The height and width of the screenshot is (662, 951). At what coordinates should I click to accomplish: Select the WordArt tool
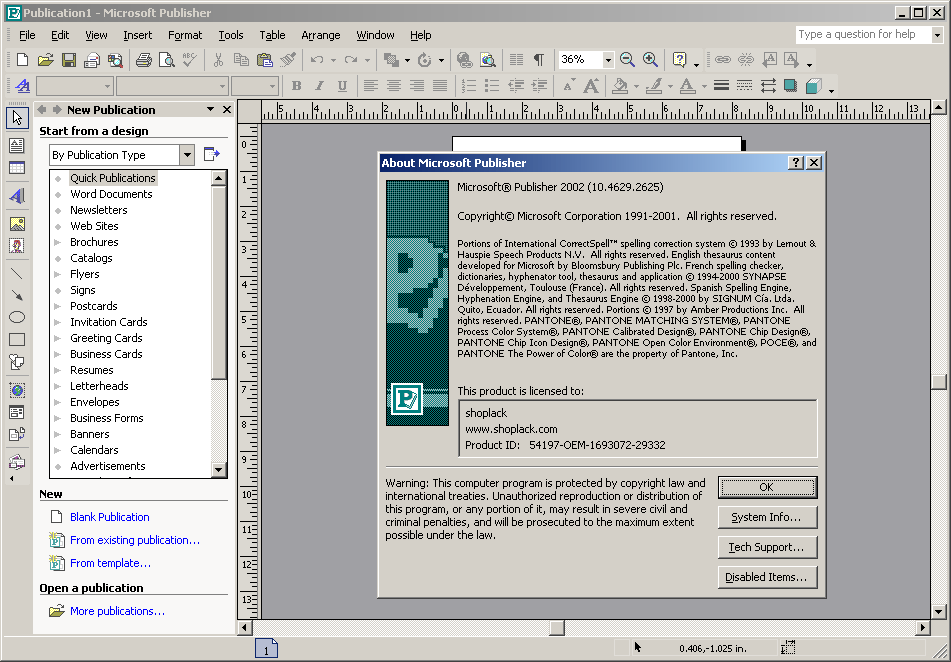[17, 196]
